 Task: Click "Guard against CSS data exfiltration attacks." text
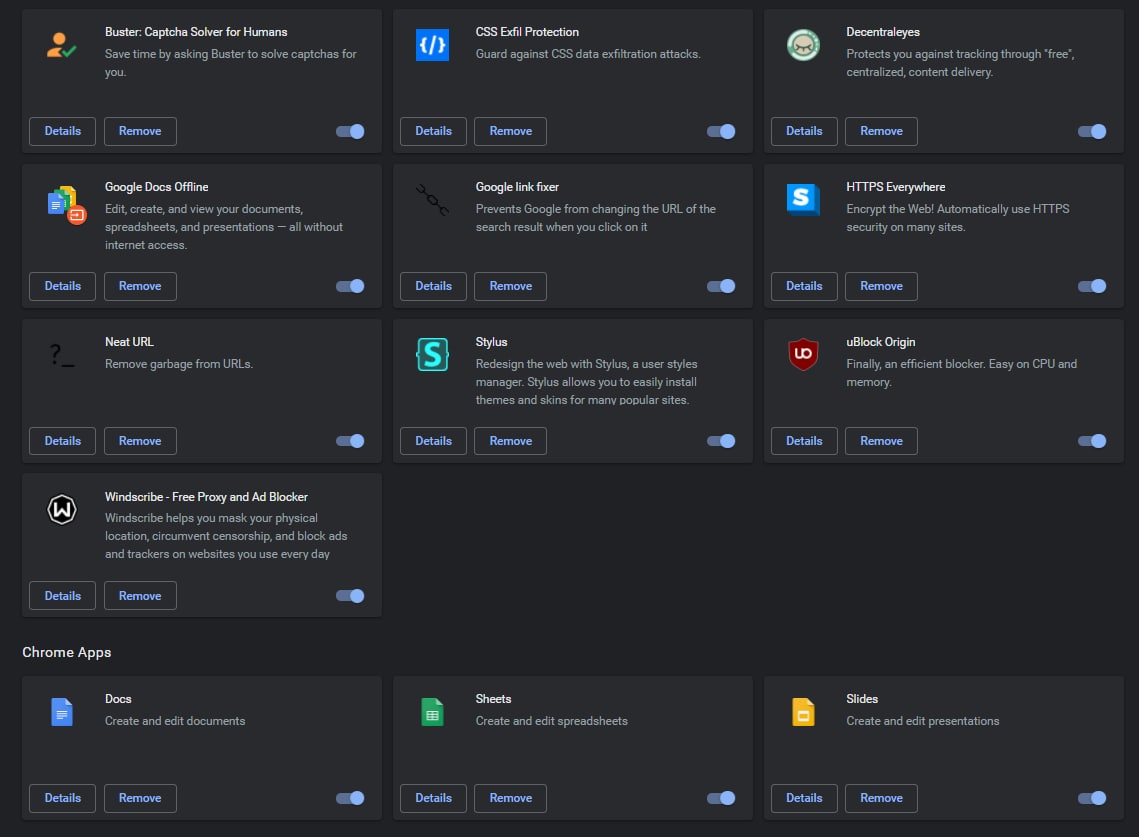click(588, 54)
